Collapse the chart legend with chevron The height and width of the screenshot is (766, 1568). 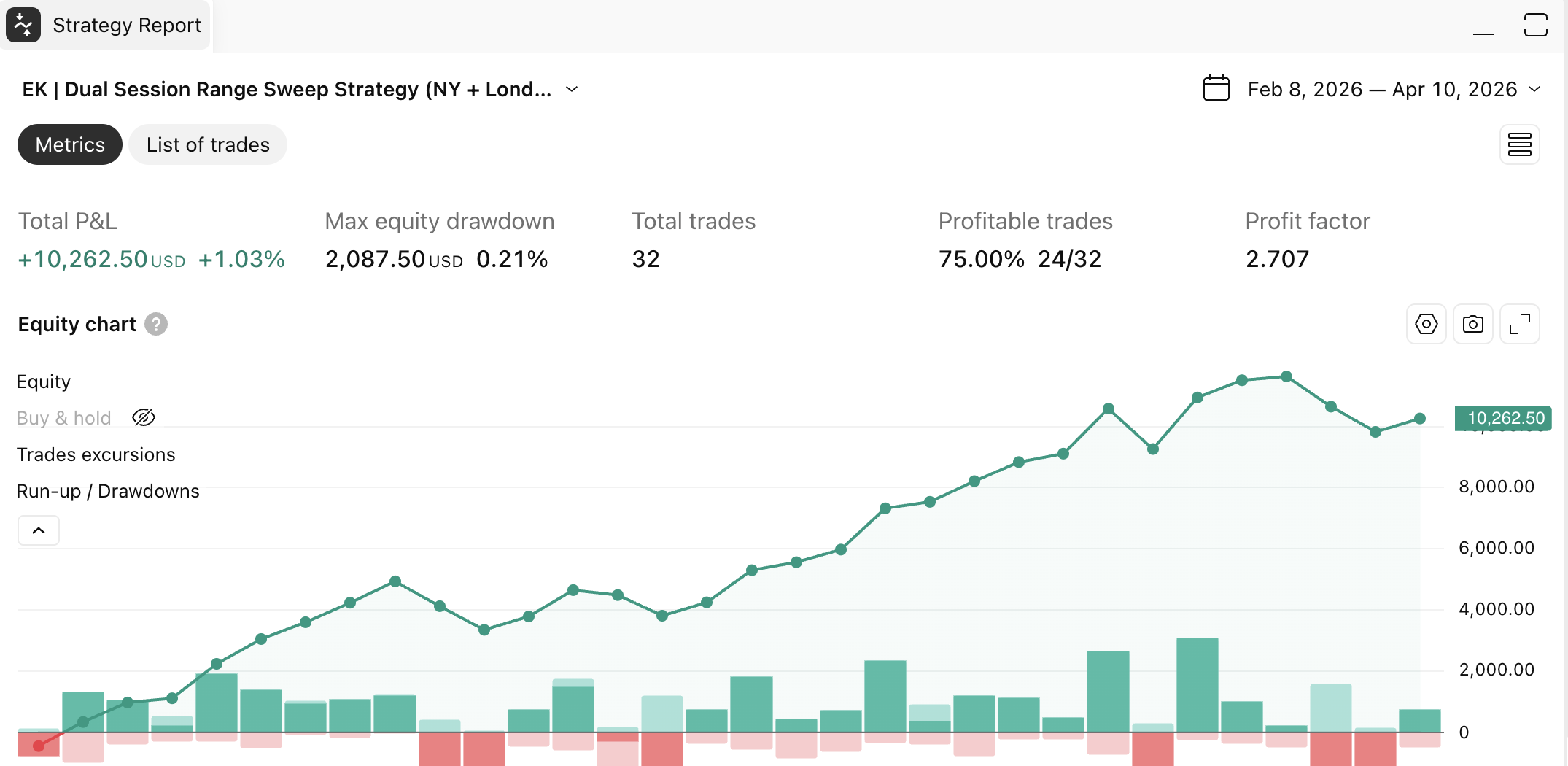[39, 530]
